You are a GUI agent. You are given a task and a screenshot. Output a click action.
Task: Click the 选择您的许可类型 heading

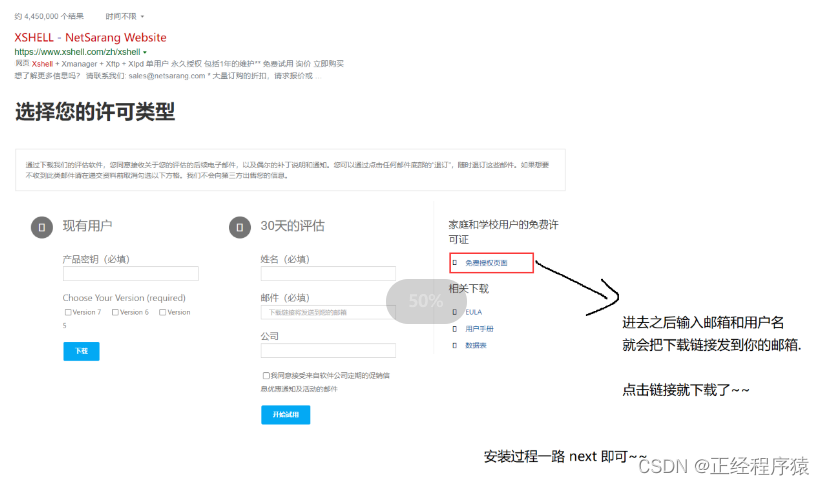coord(95,112)
